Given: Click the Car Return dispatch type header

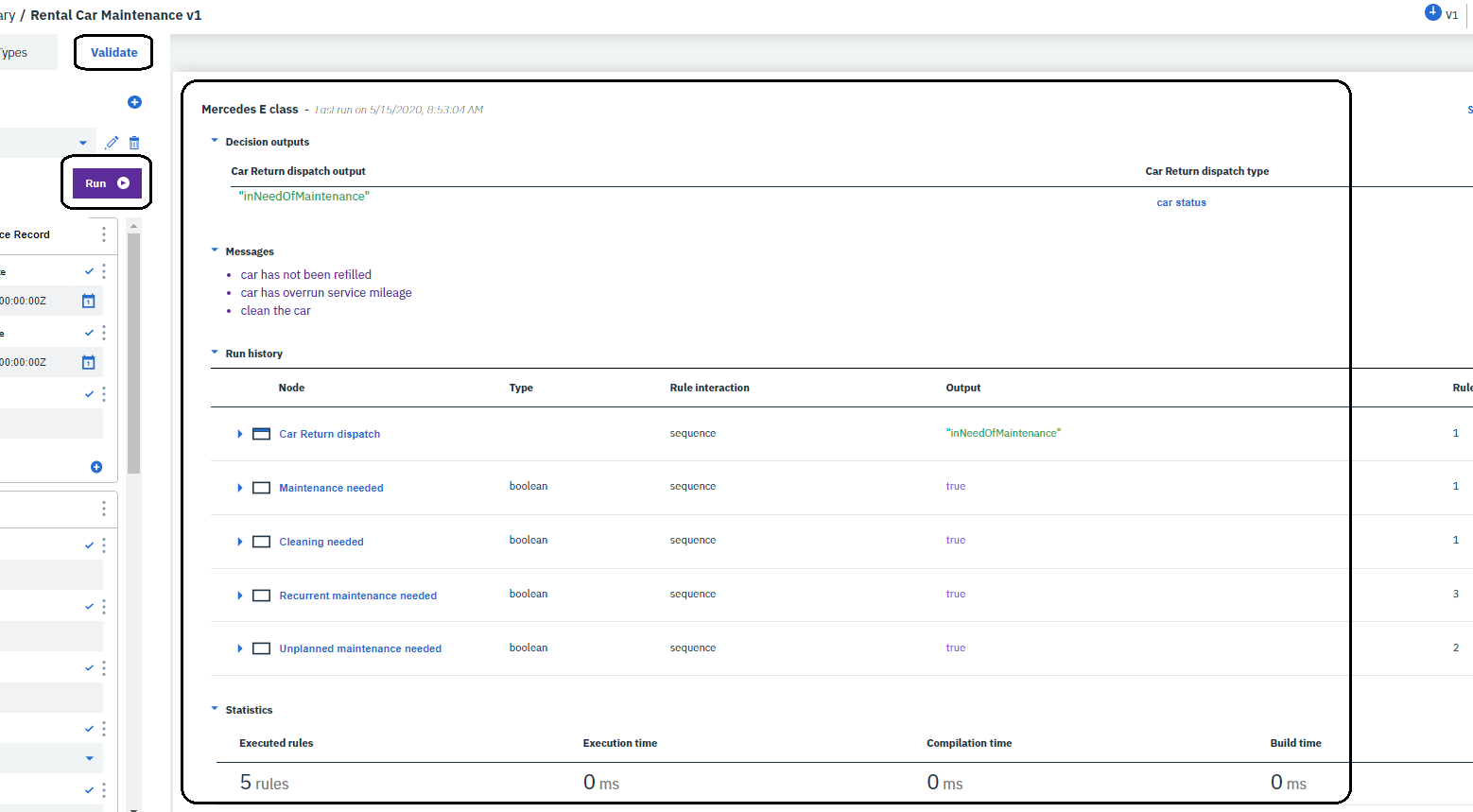Looking at the screenshot, I should coord(1206,171).
